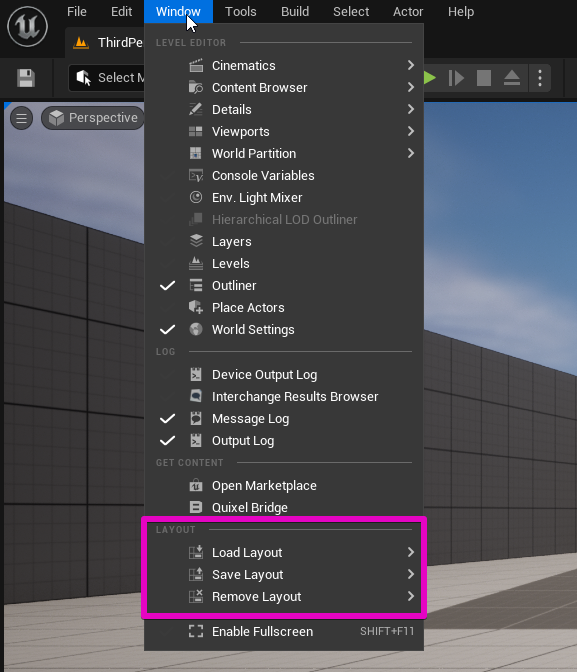Screen dimensions: 577x672
Task: Click the Quixel Bridge icon
Action: click(x=196, y=507)
